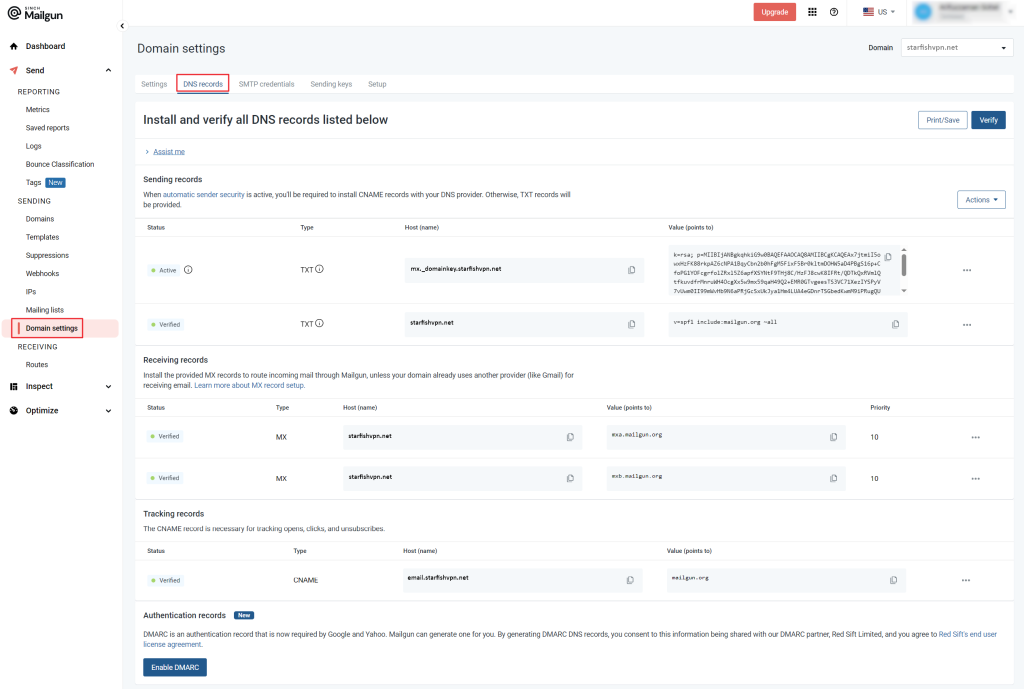Click the user avatar icon

pyautogui.click(x=923, y=12)
